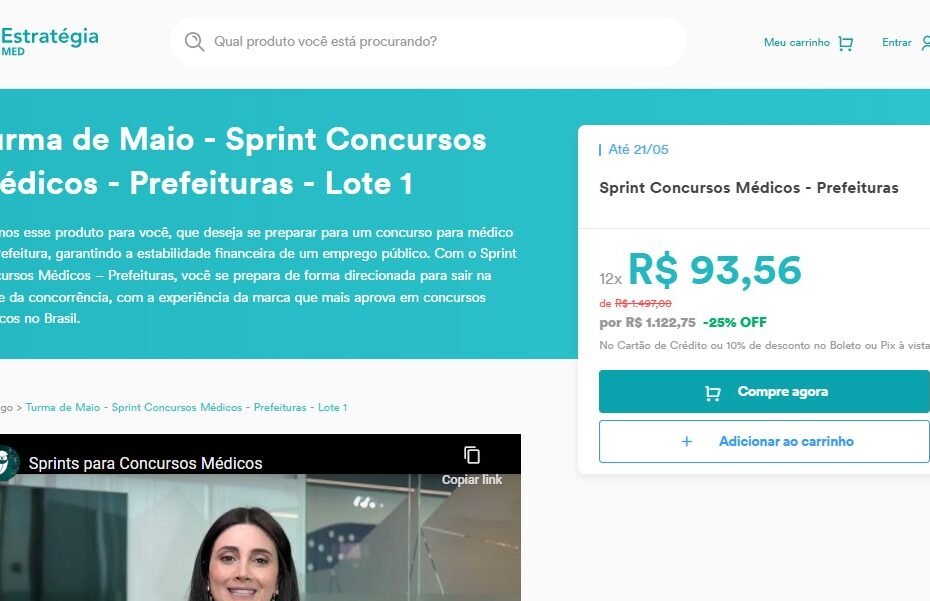Click the 'Até 21/05' deadline label
The height and width of the screenshot is (601, 930).
pos(638,150)
